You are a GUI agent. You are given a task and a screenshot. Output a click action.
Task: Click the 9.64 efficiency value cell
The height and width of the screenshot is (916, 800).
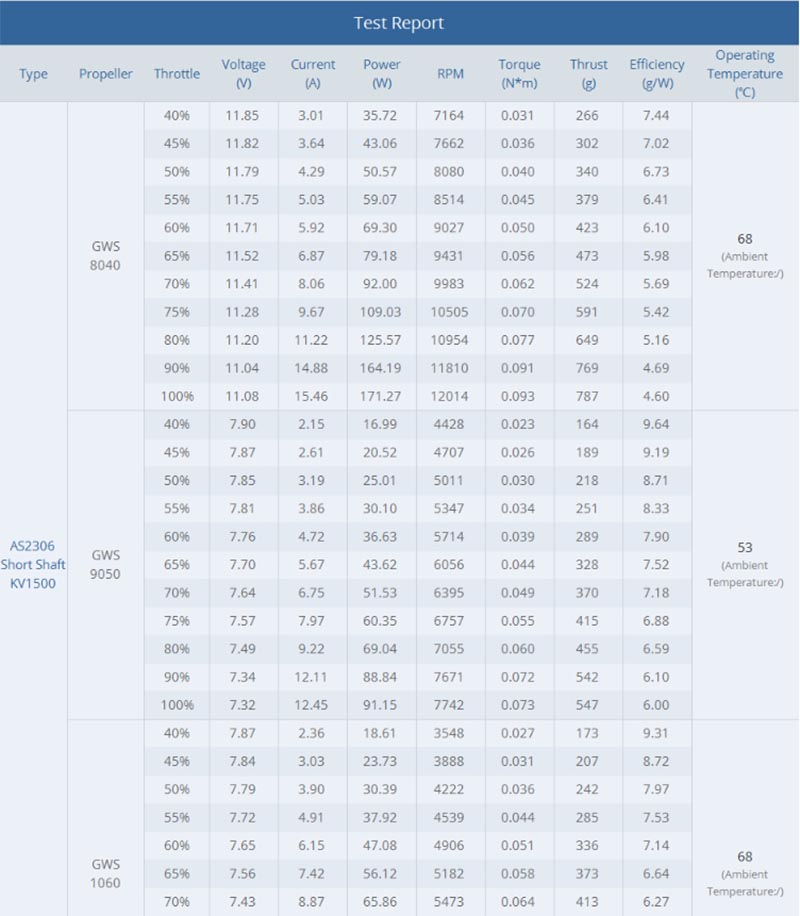click(656, 424)
